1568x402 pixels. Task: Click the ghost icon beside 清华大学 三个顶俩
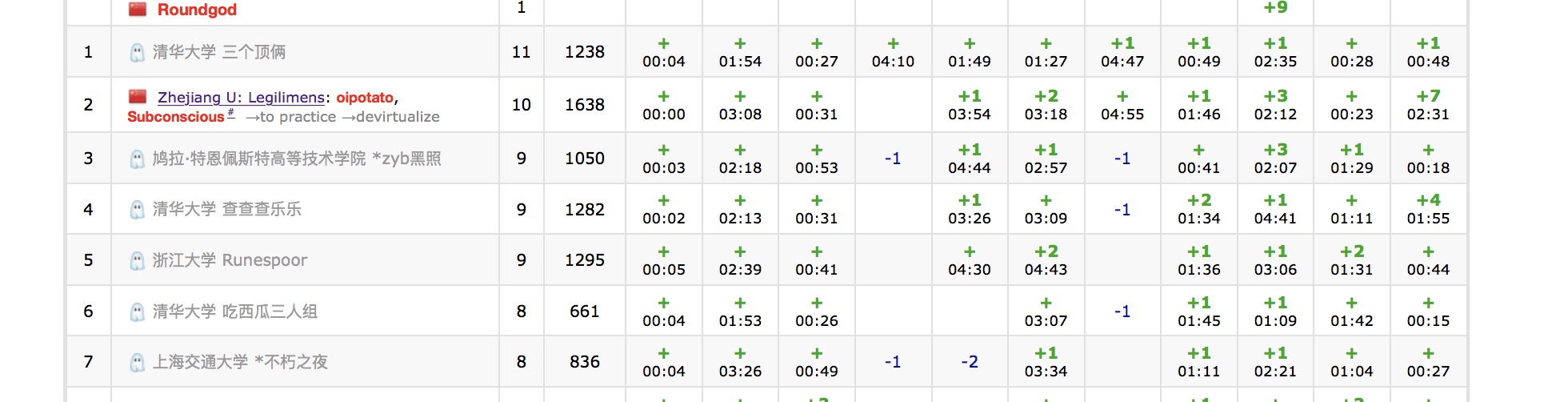138,53
